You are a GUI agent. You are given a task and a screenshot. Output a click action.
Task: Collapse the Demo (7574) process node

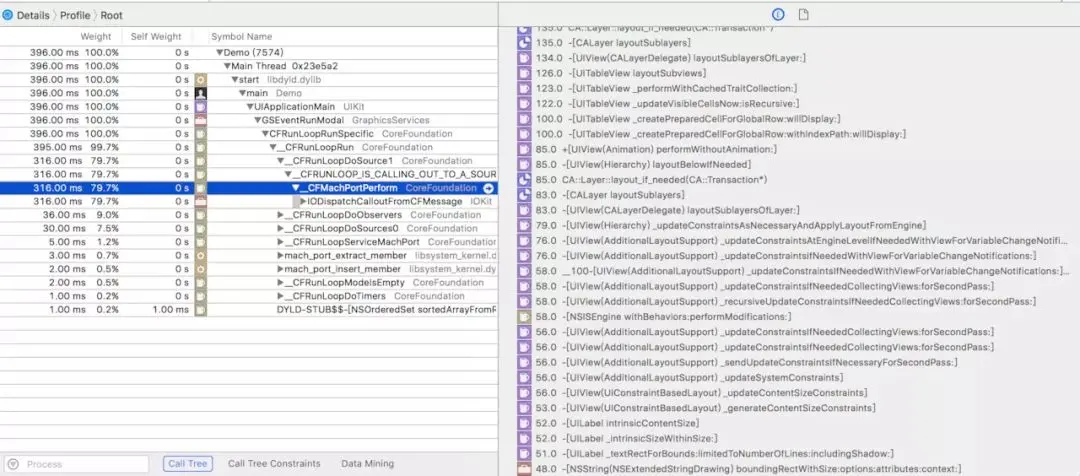[x=220, y=52]
